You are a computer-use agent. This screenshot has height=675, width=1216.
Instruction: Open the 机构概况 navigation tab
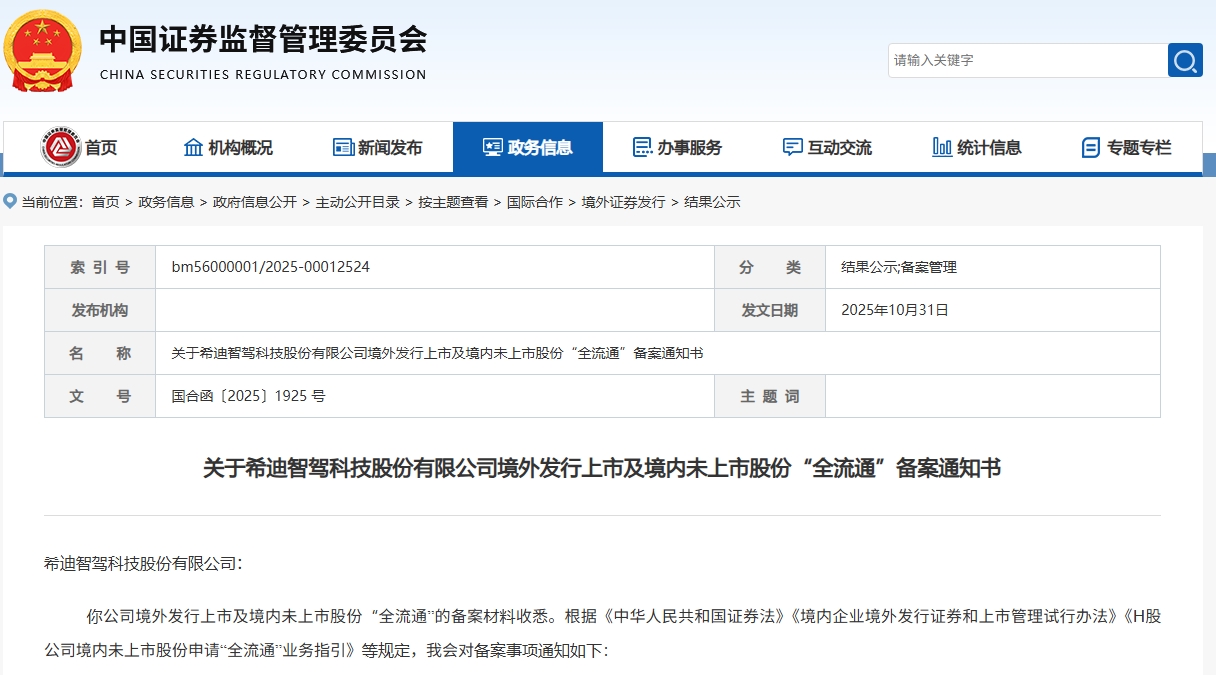[x=228, y=148]
